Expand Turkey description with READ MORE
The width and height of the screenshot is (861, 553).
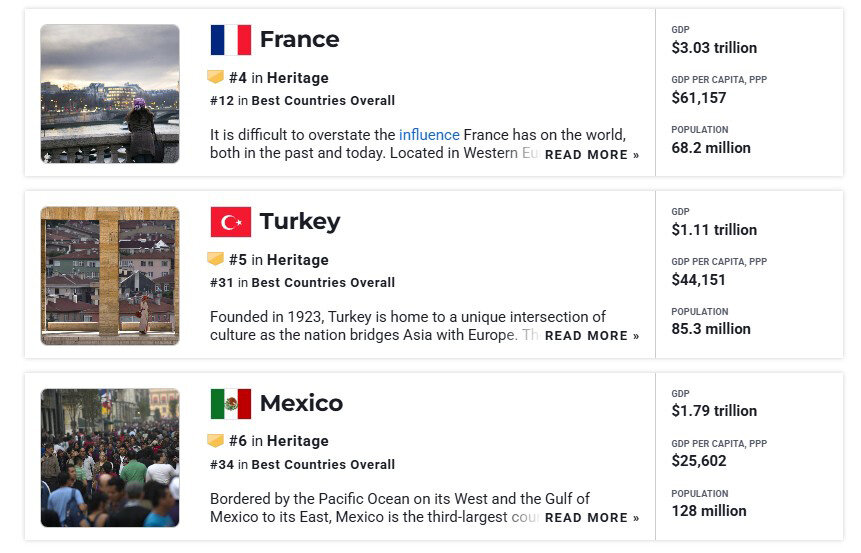[x=592, y=336]
